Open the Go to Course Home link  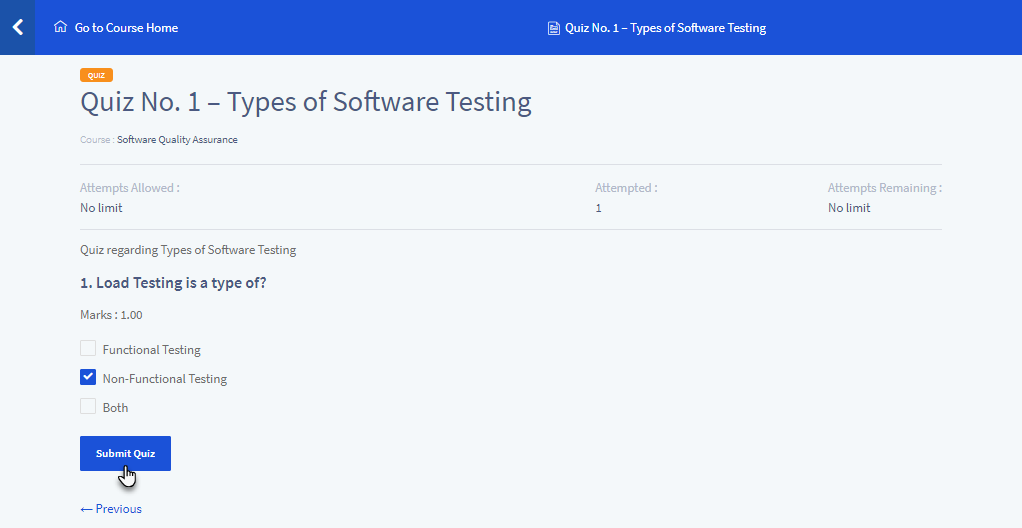126,28
